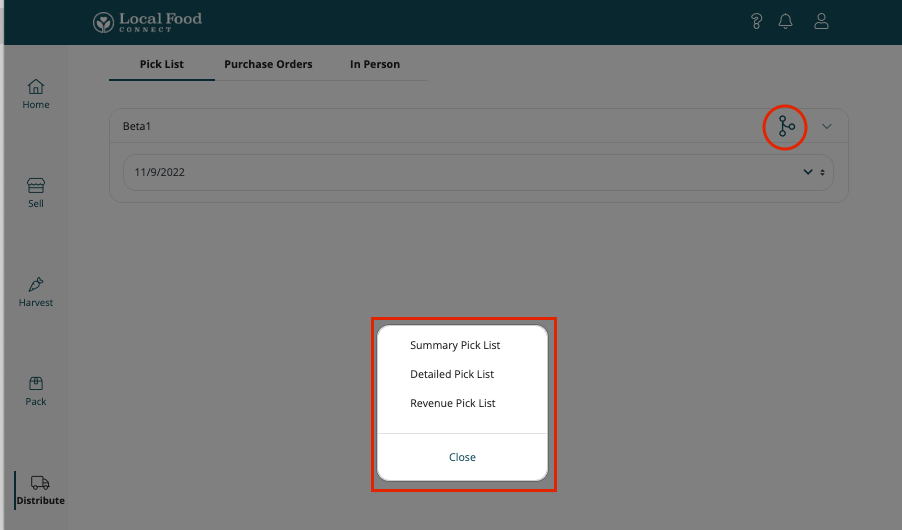Click the Local Food Connect logo
Viewport: 902px width, 530px height.
pyautogui.click(x=146, y=22)
